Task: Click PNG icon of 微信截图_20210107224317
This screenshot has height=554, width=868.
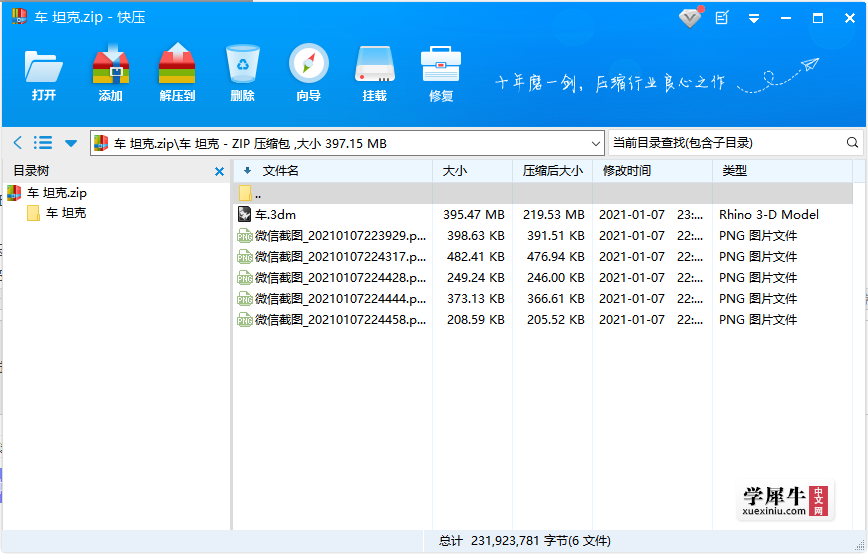Action: 245,257
